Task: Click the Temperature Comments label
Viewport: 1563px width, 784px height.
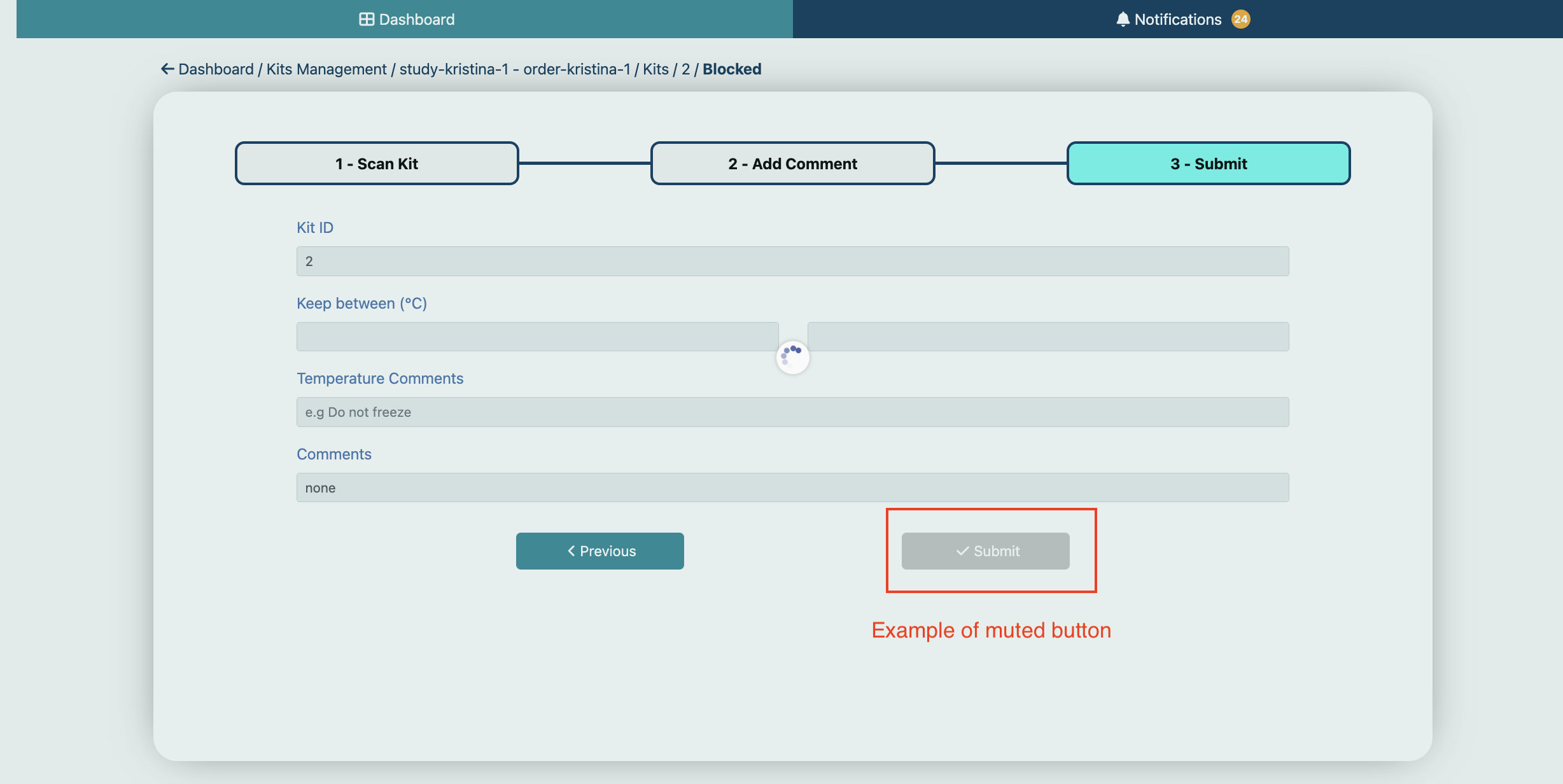Action: point(380,379)
